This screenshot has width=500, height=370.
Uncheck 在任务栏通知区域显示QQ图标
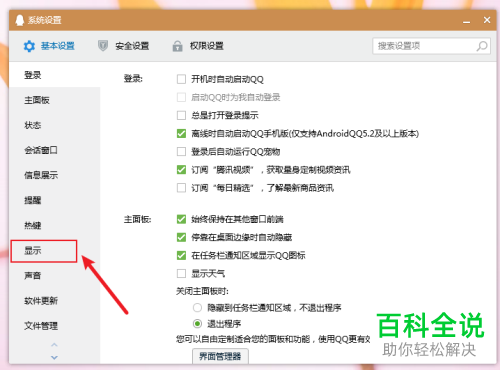point(181,256)
